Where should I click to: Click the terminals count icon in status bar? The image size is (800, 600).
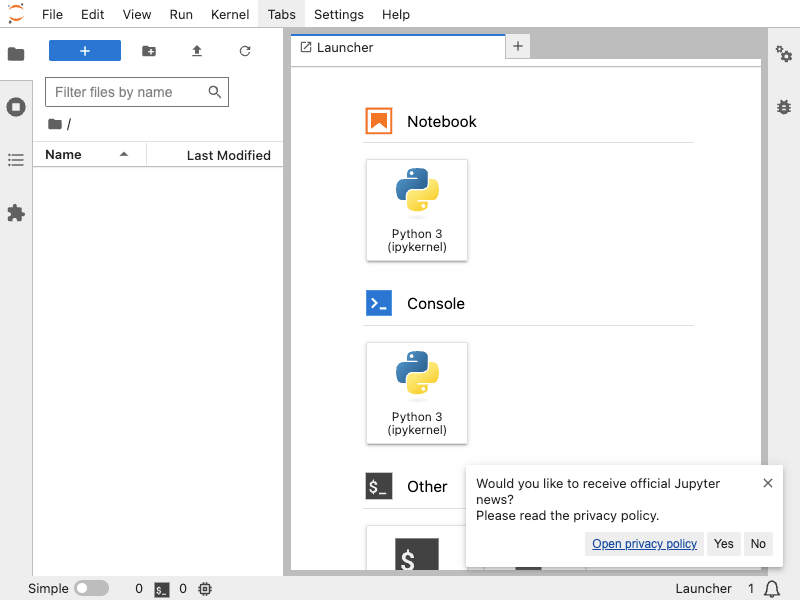click(x=162, y=589)
